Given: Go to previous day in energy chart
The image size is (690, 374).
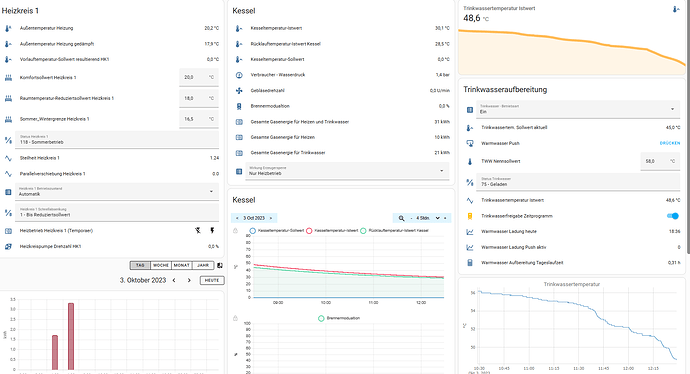Looking at the screenshot, I should [174, 280].
